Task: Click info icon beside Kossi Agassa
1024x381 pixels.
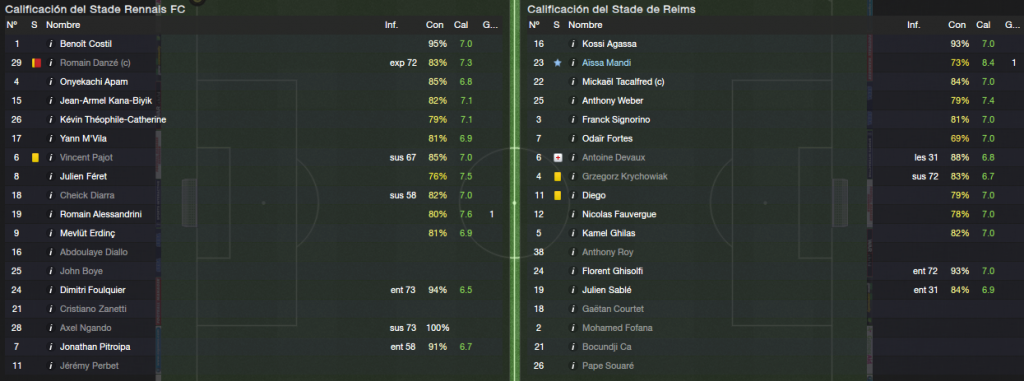Action: [x=573, y=44]
